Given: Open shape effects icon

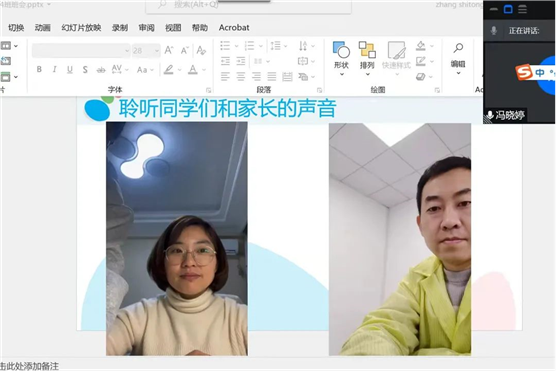Looking at the screenshot, I should [421, 77].
